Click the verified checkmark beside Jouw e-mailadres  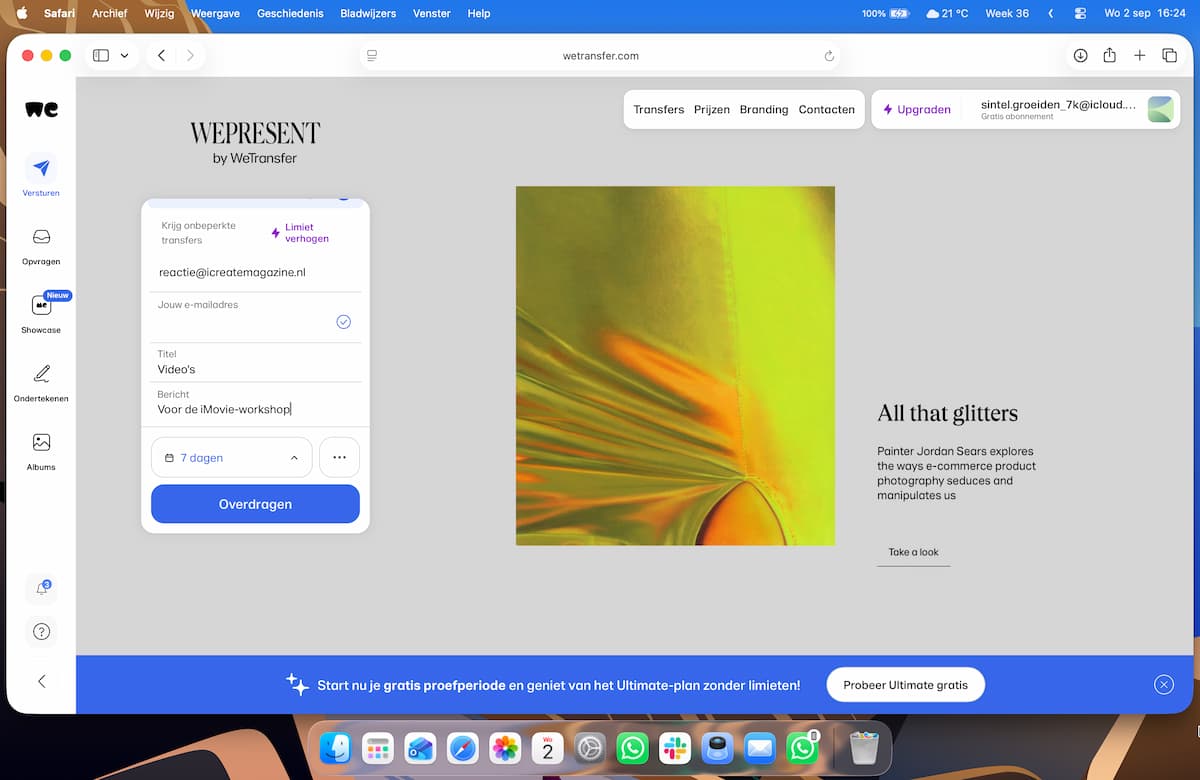(x=343, y=322)
